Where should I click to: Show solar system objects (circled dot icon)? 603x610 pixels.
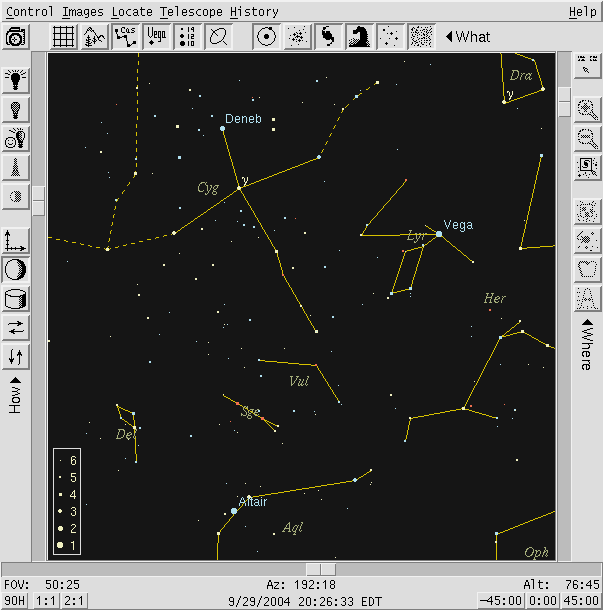coord(266,37)
